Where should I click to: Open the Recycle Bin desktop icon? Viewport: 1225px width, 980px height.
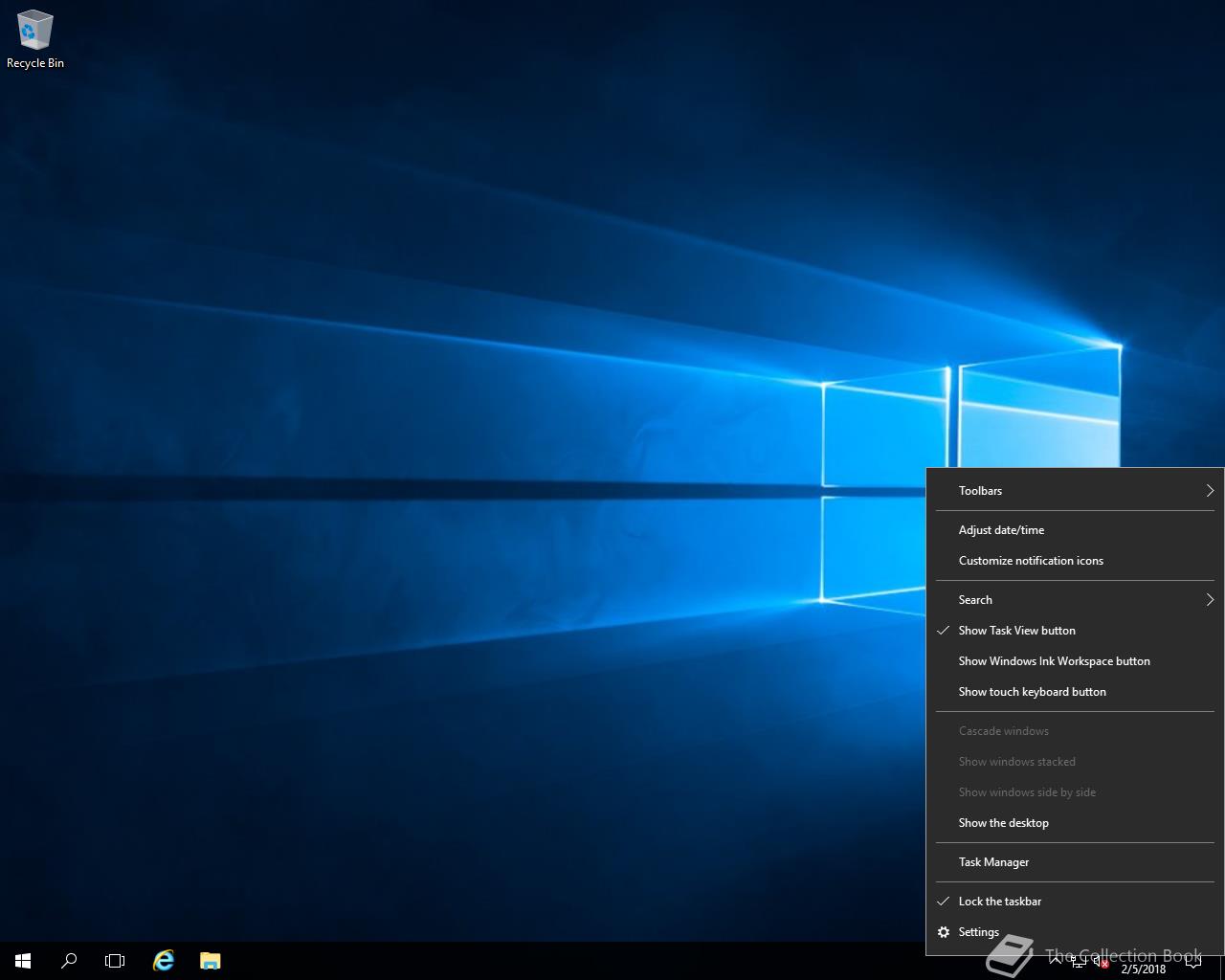(x=34, y=40)
